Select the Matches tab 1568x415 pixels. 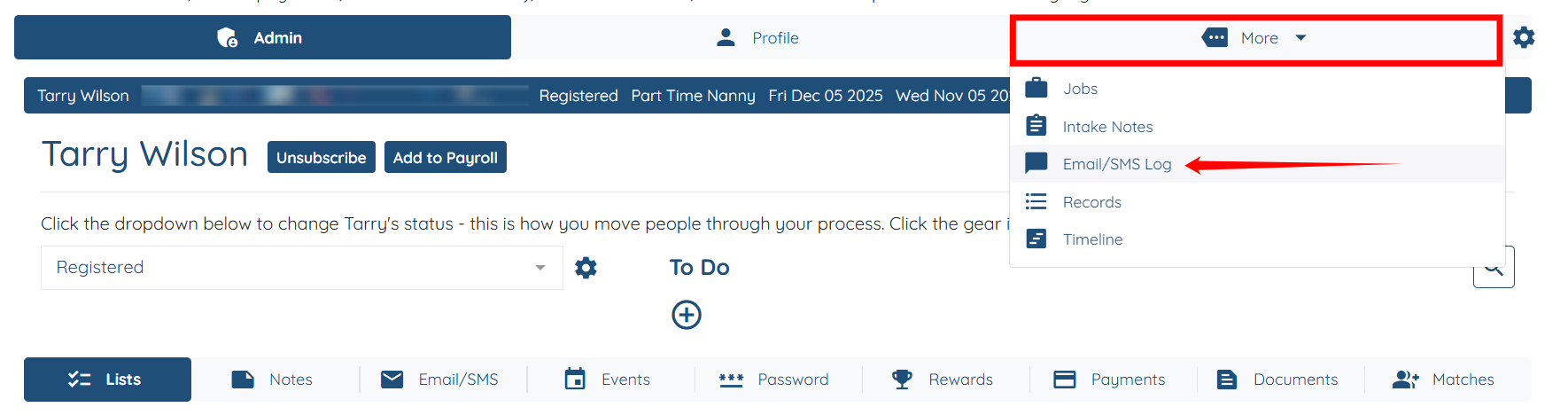coord(1444,380)
